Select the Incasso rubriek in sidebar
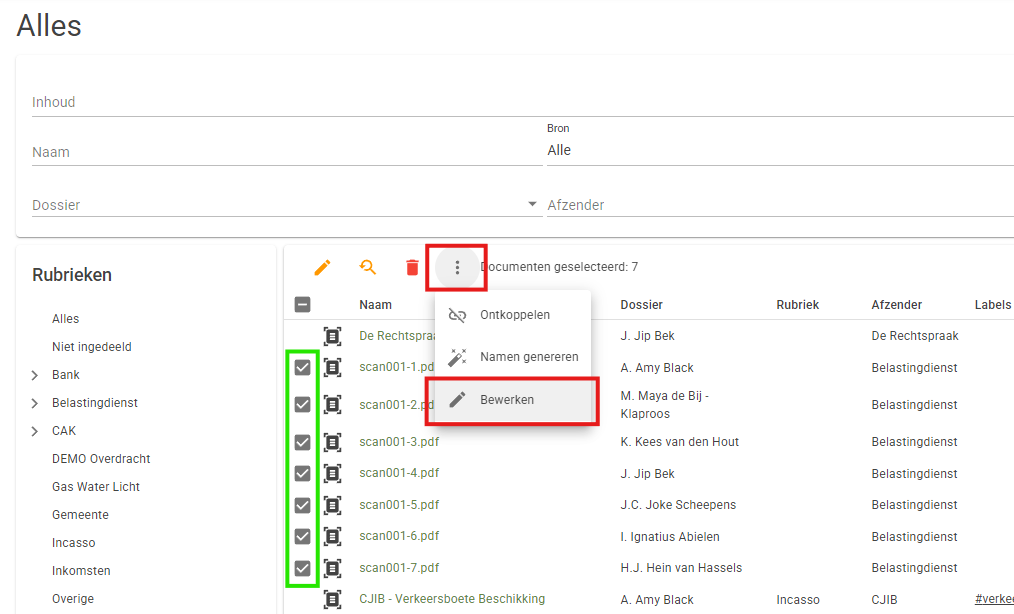This screenshot has width=1014, height=614. [74, 543]
